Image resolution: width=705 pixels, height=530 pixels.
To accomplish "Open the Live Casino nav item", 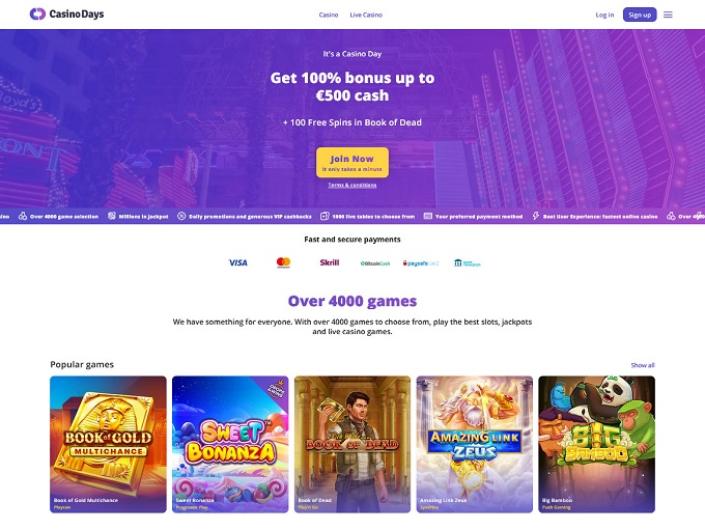I will click(x=366, y=15).
